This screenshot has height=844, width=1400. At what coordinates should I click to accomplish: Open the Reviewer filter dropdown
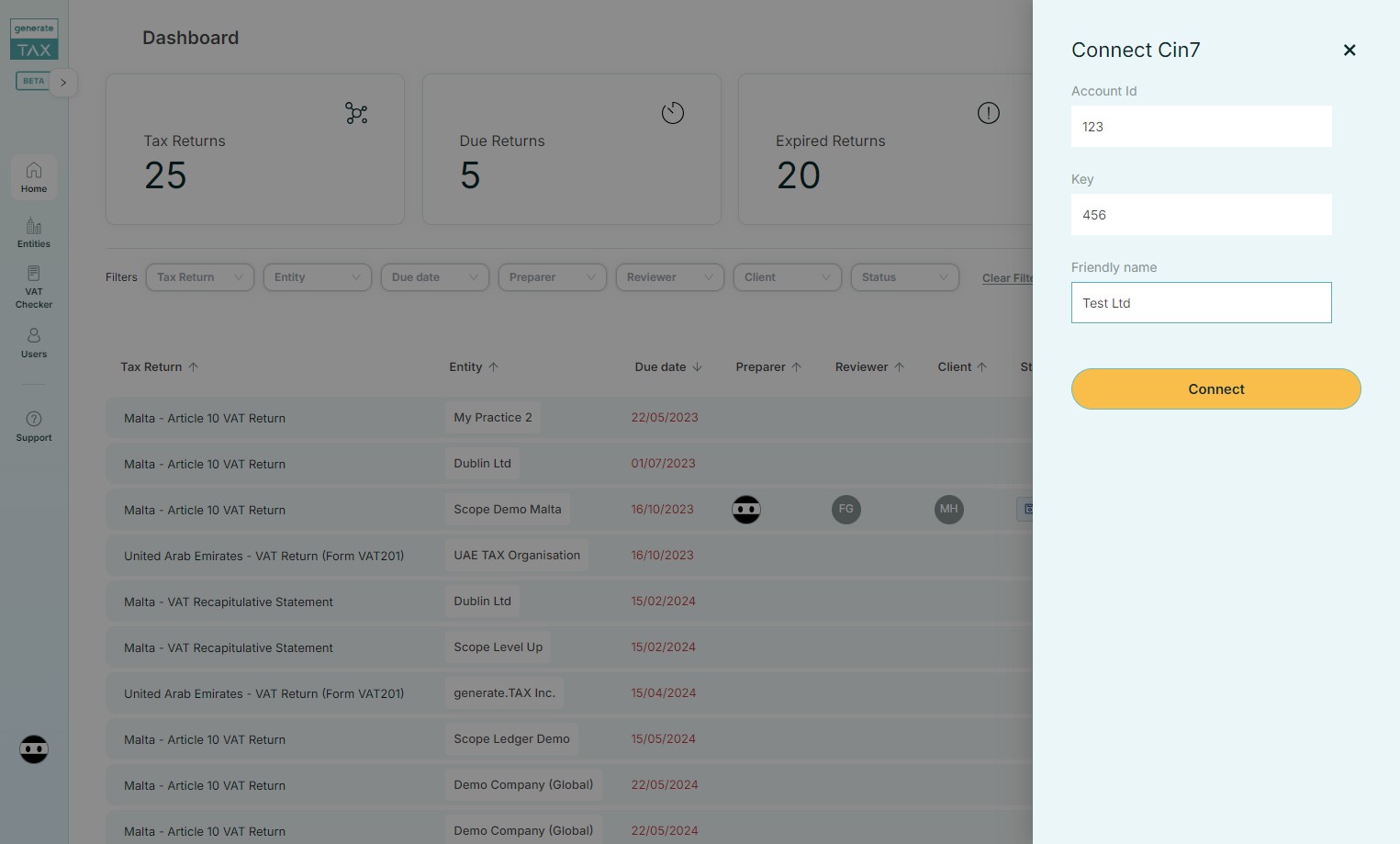[x=670, y=277]
